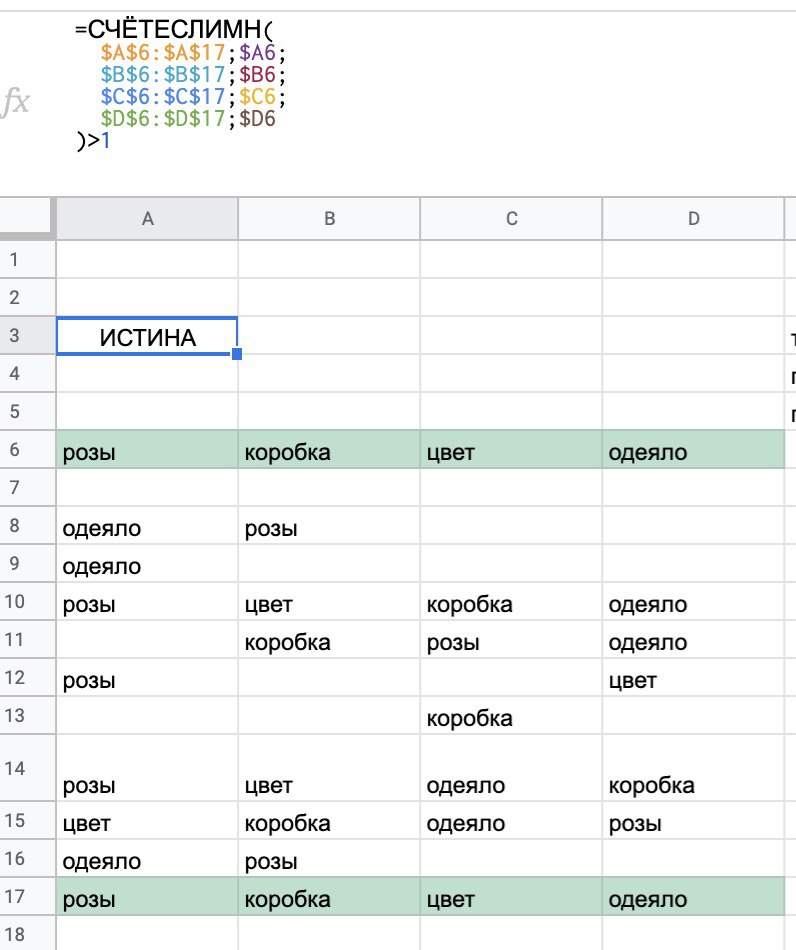The height and width of the screenshot is (950, 796).
Task: Select column D header
Action: pyautogui.click(x=694, y=219)
